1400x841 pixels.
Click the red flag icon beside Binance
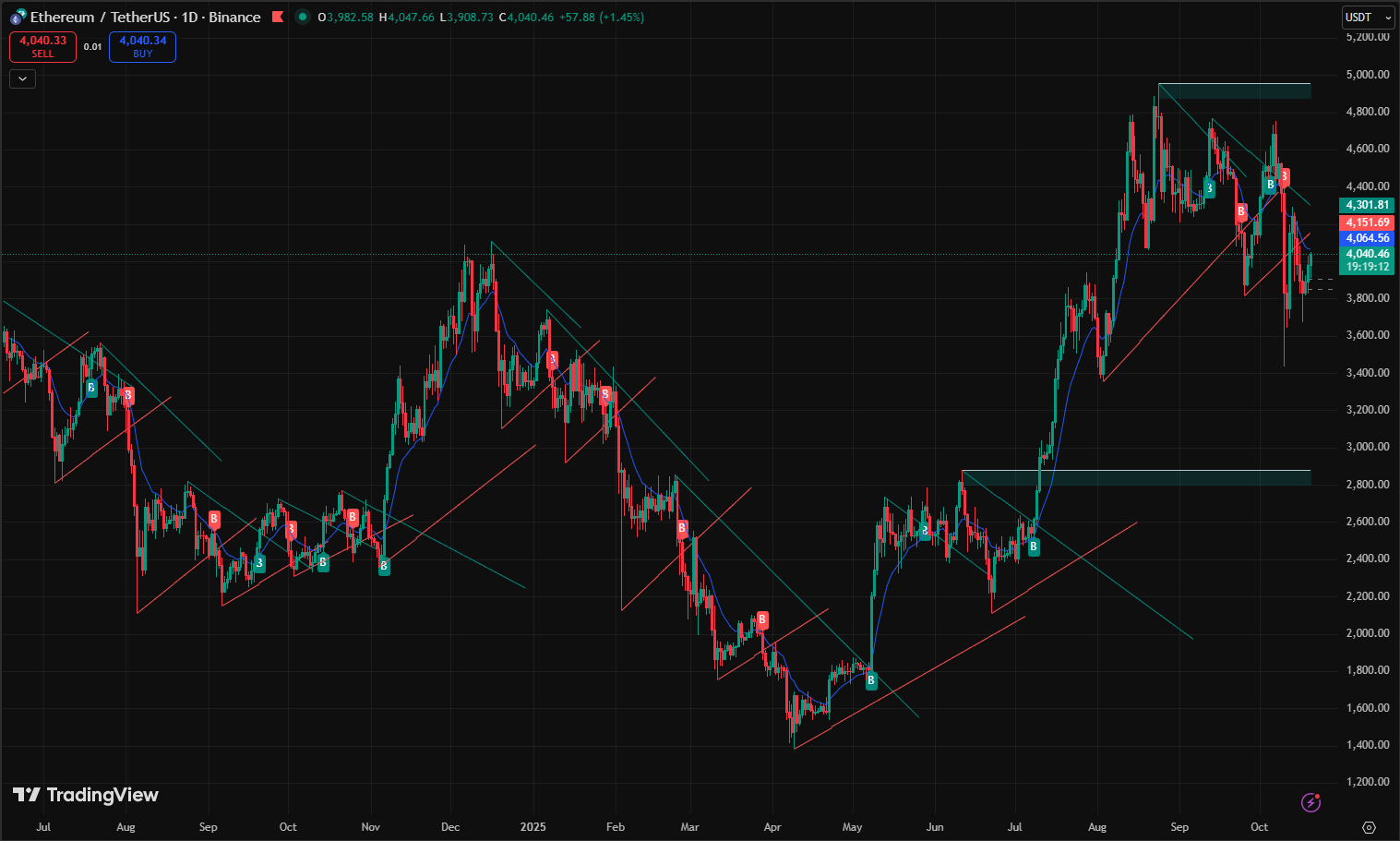click(278, 18)
